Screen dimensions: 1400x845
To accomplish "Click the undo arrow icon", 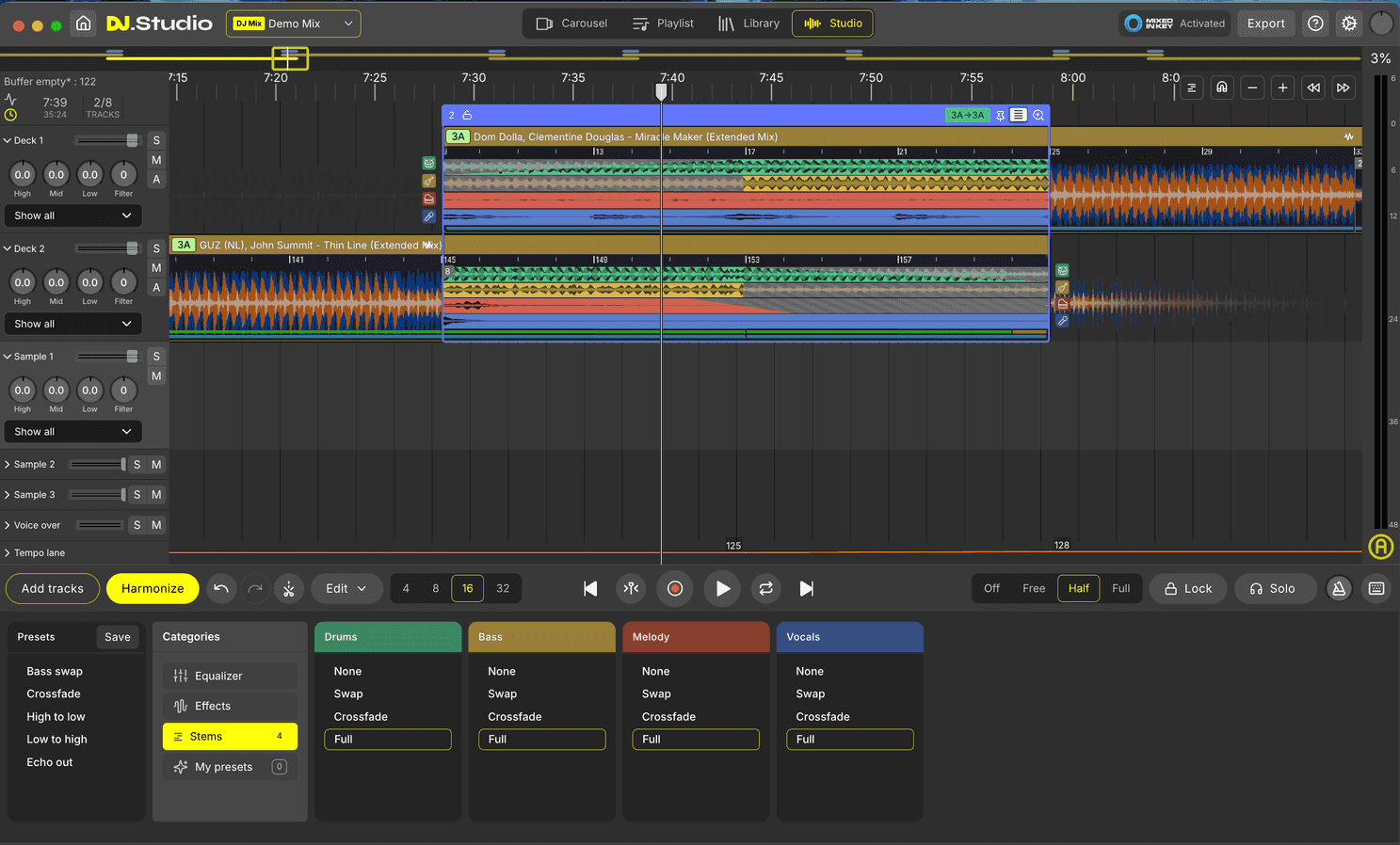I will coord(221,589).
